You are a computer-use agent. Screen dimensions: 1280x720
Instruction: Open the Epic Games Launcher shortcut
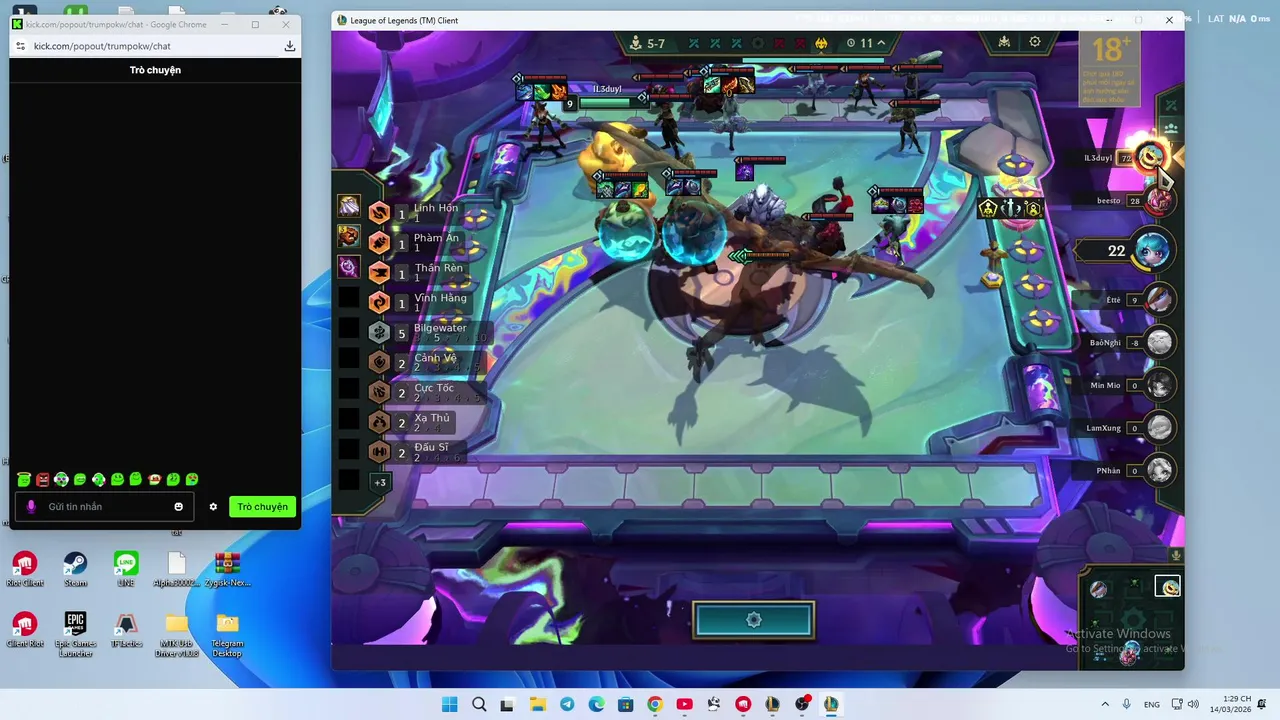(75, 634)
